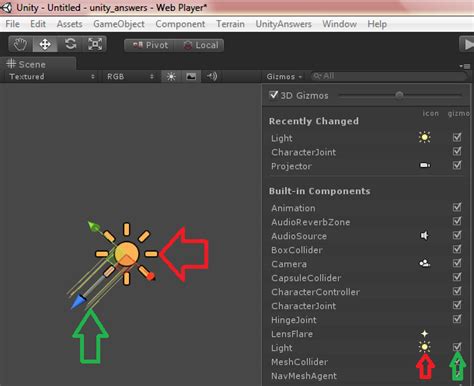Click the green Y-axis arrow handle
This screenshot has width=474, height=386.
94,226
